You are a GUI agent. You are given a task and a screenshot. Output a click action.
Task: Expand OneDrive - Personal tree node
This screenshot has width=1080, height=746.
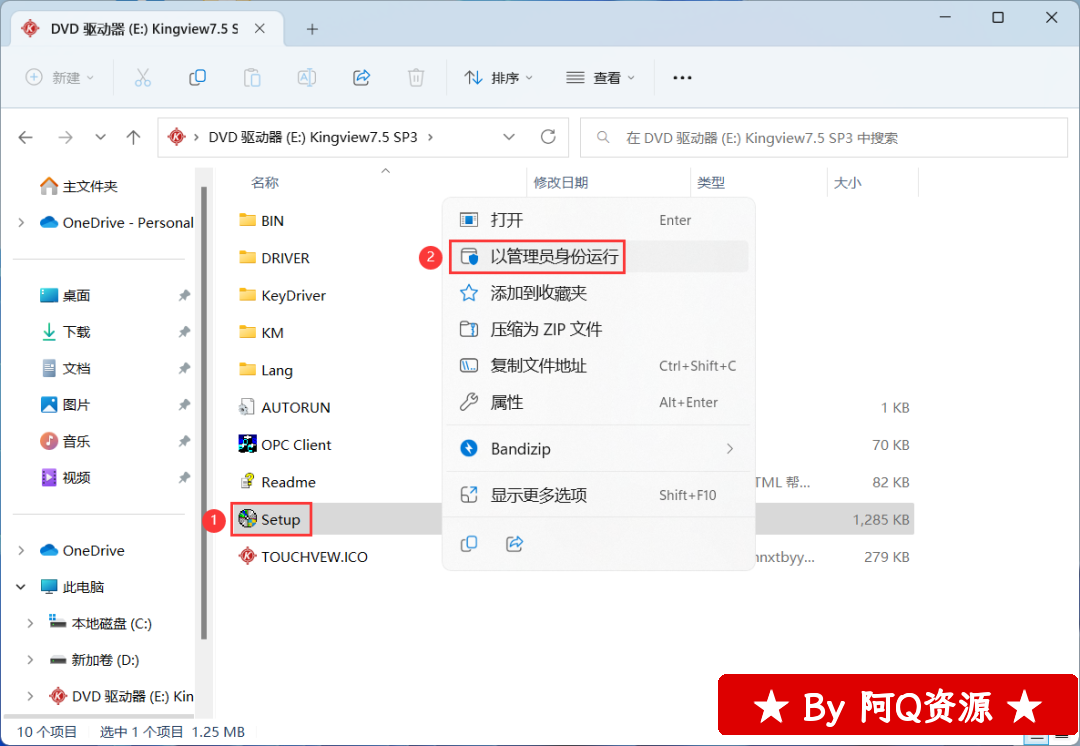point(21,222)
